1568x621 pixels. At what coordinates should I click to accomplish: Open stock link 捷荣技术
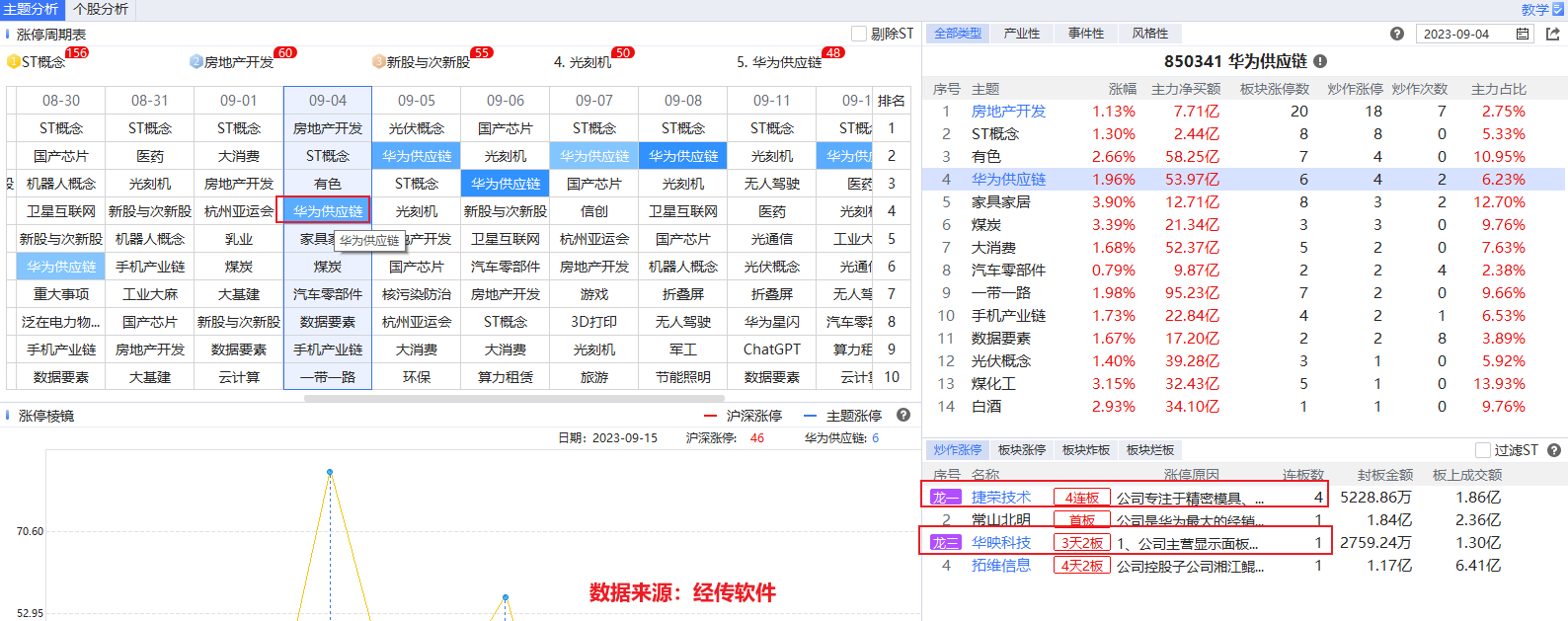tap(1001, 498)
